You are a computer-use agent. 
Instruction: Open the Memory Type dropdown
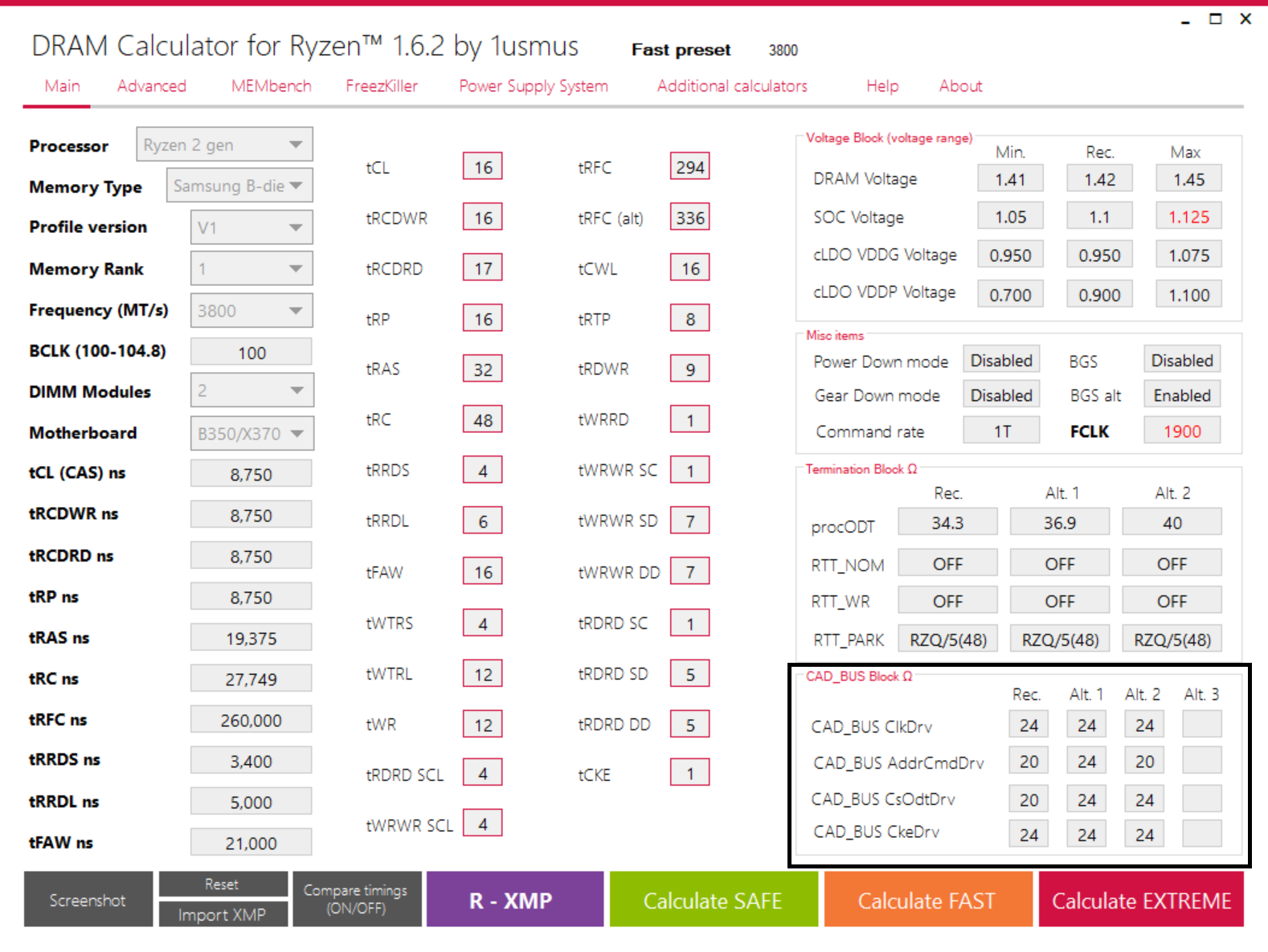239,186
